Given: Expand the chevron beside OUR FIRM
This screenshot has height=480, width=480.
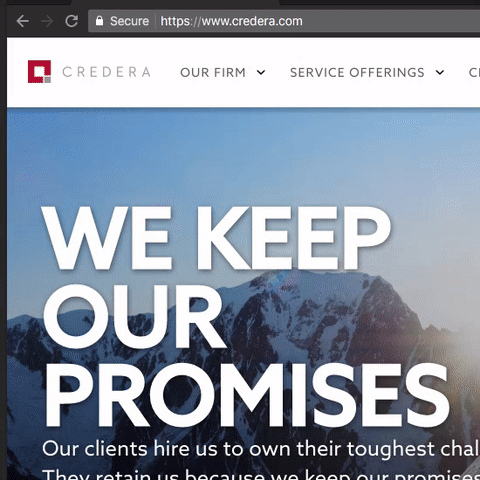Looking at the screenshot, I should [261, 72].
